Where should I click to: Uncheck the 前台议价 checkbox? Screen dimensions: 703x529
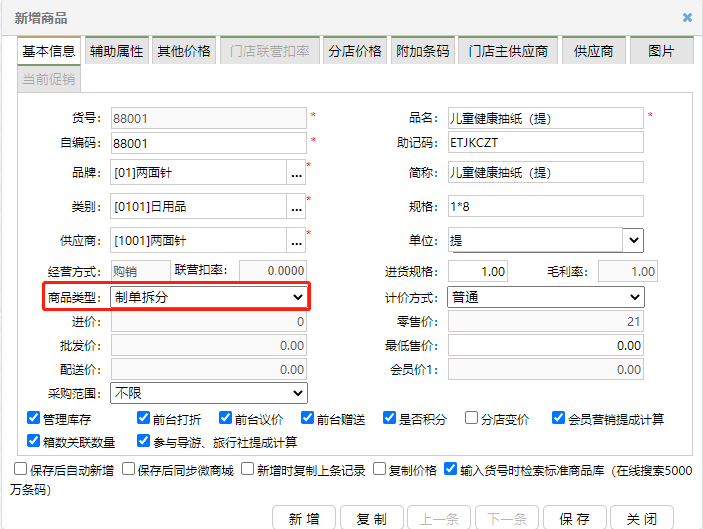click(225, 418)
